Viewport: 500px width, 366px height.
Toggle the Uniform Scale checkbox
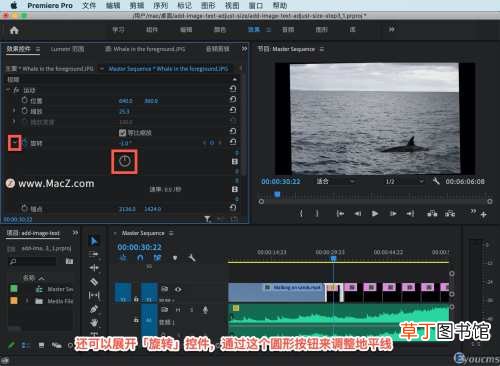pyautogui.click(x=122, y=133)
